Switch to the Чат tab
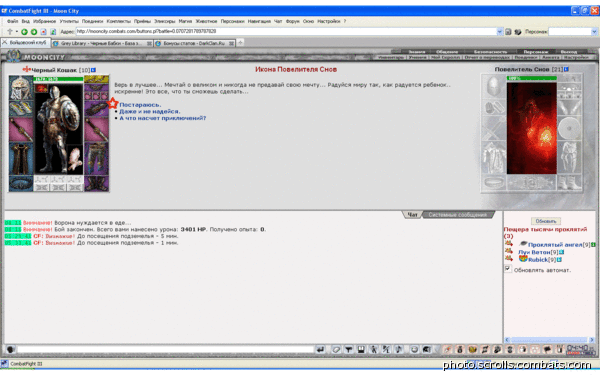Viewport: 600px width, 375px height. pyautogui.click(x=412, y=215)
